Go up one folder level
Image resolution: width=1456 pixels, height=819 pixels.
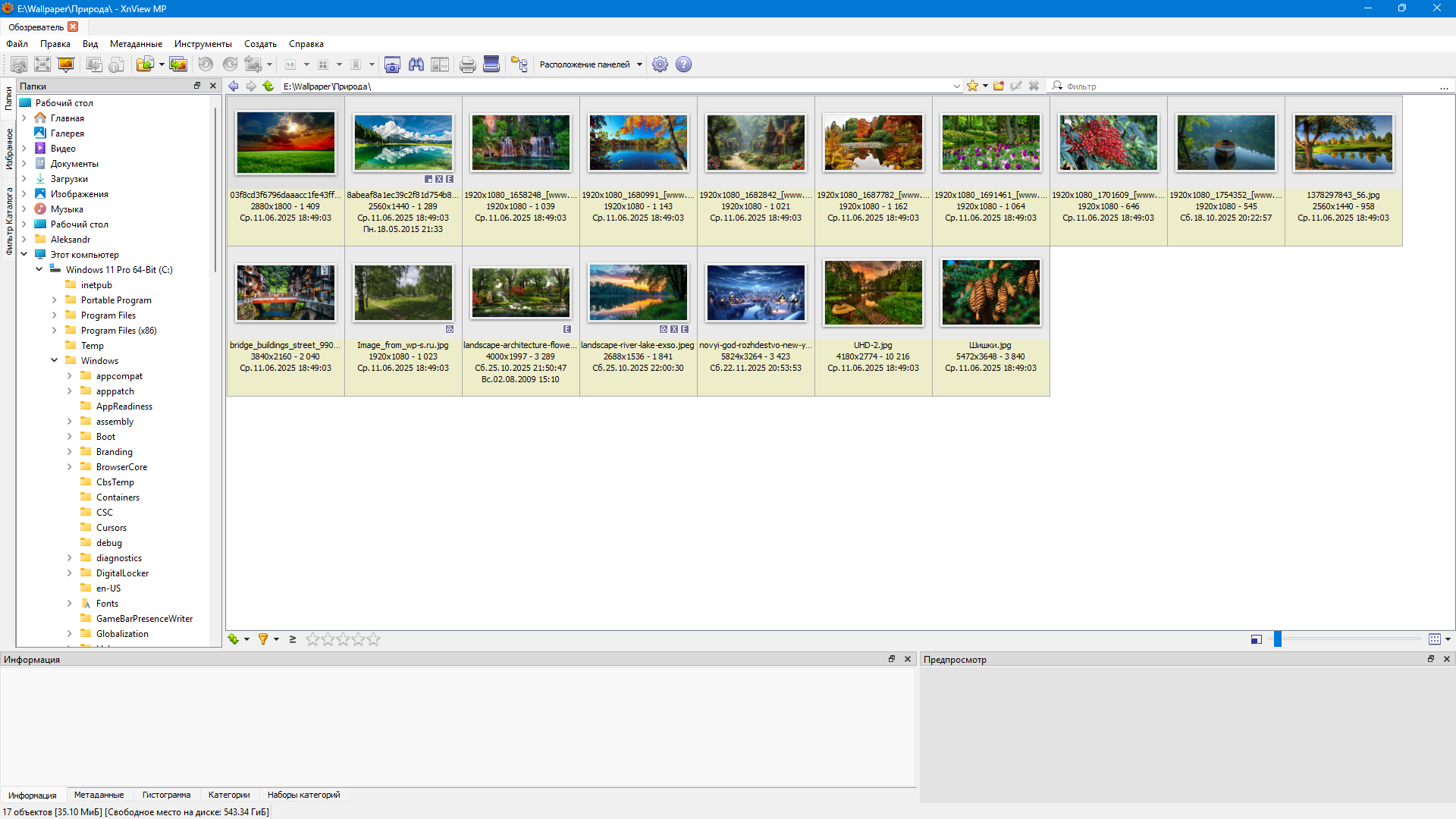pos(268,86)
